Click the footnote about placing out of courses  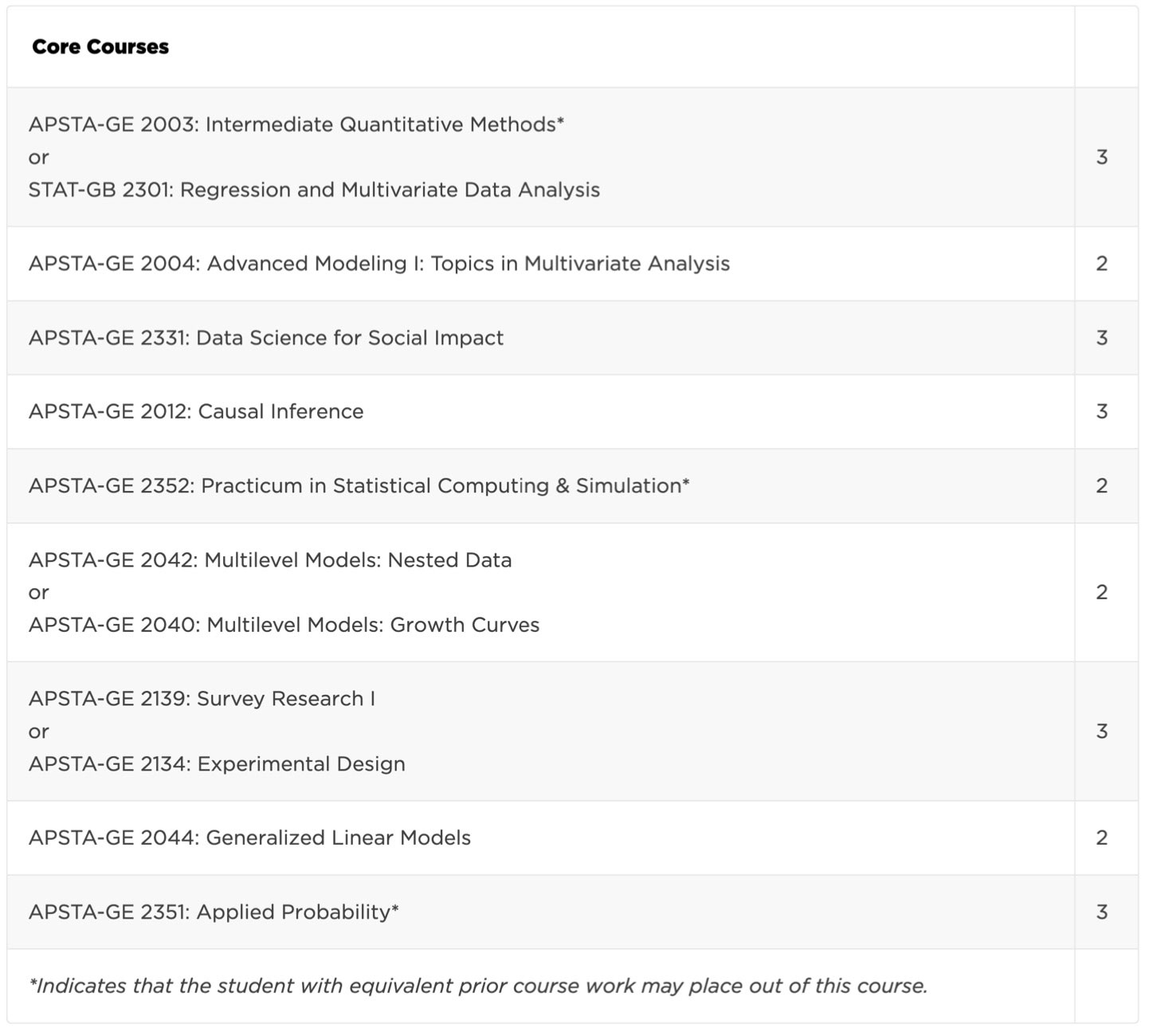pyautogui.click(x=478, y=987)
